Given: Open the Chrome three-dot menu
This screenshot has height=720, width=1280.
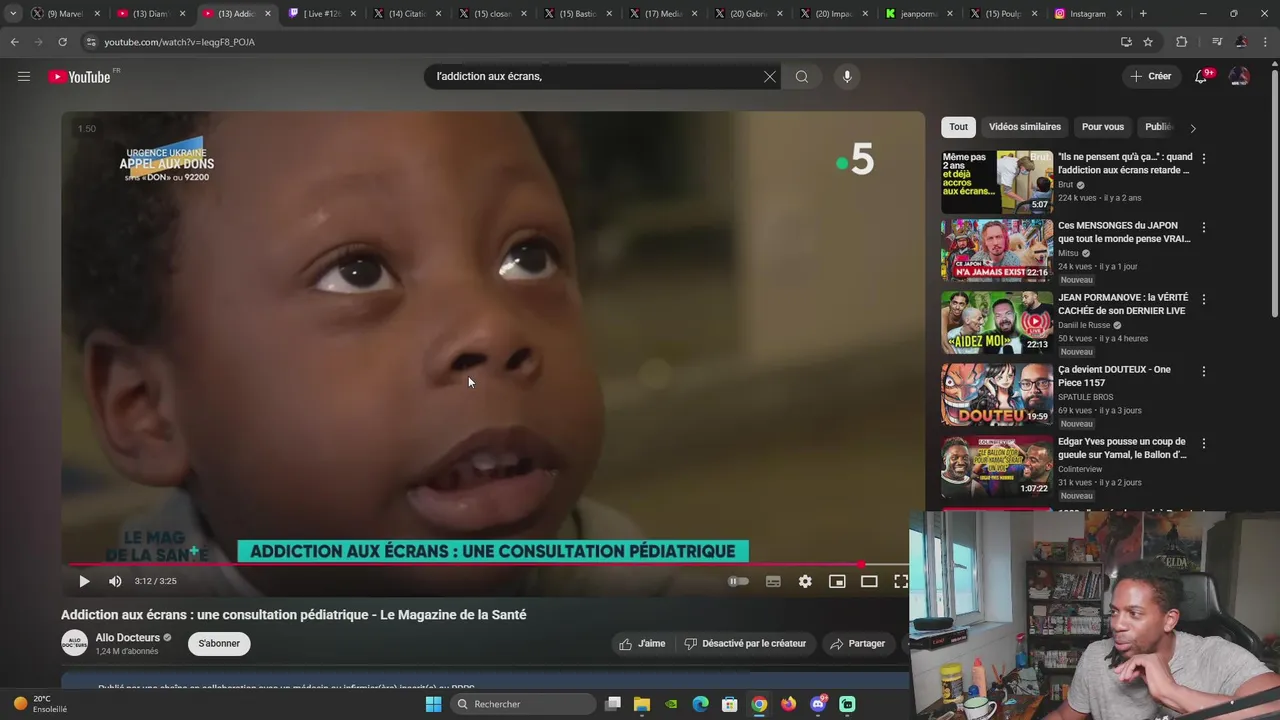Looking at the screenshot, I should tap(1266, 42).
